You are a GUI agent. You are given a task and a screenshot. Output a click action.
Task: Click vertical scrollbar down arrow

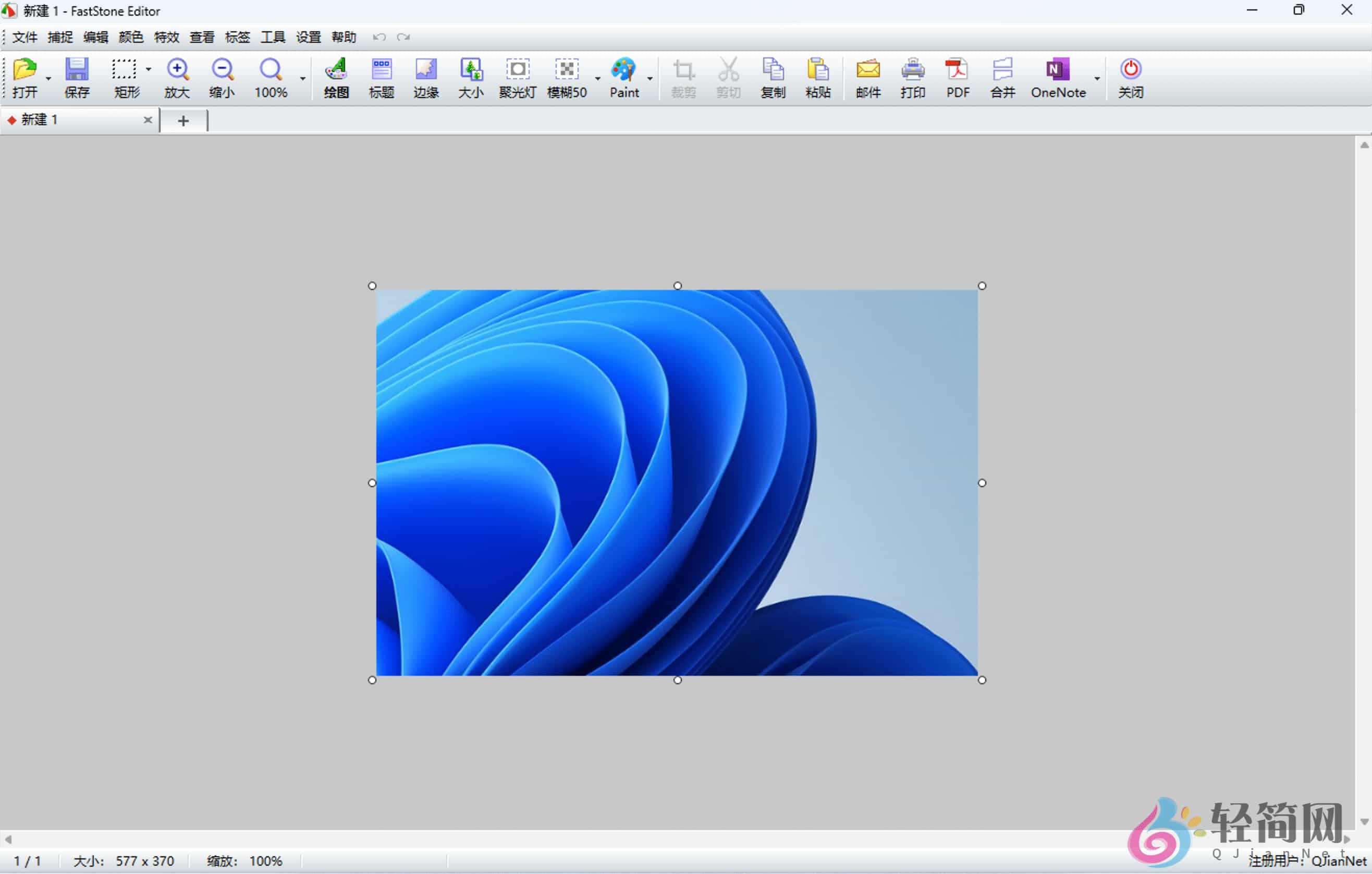1364,821
